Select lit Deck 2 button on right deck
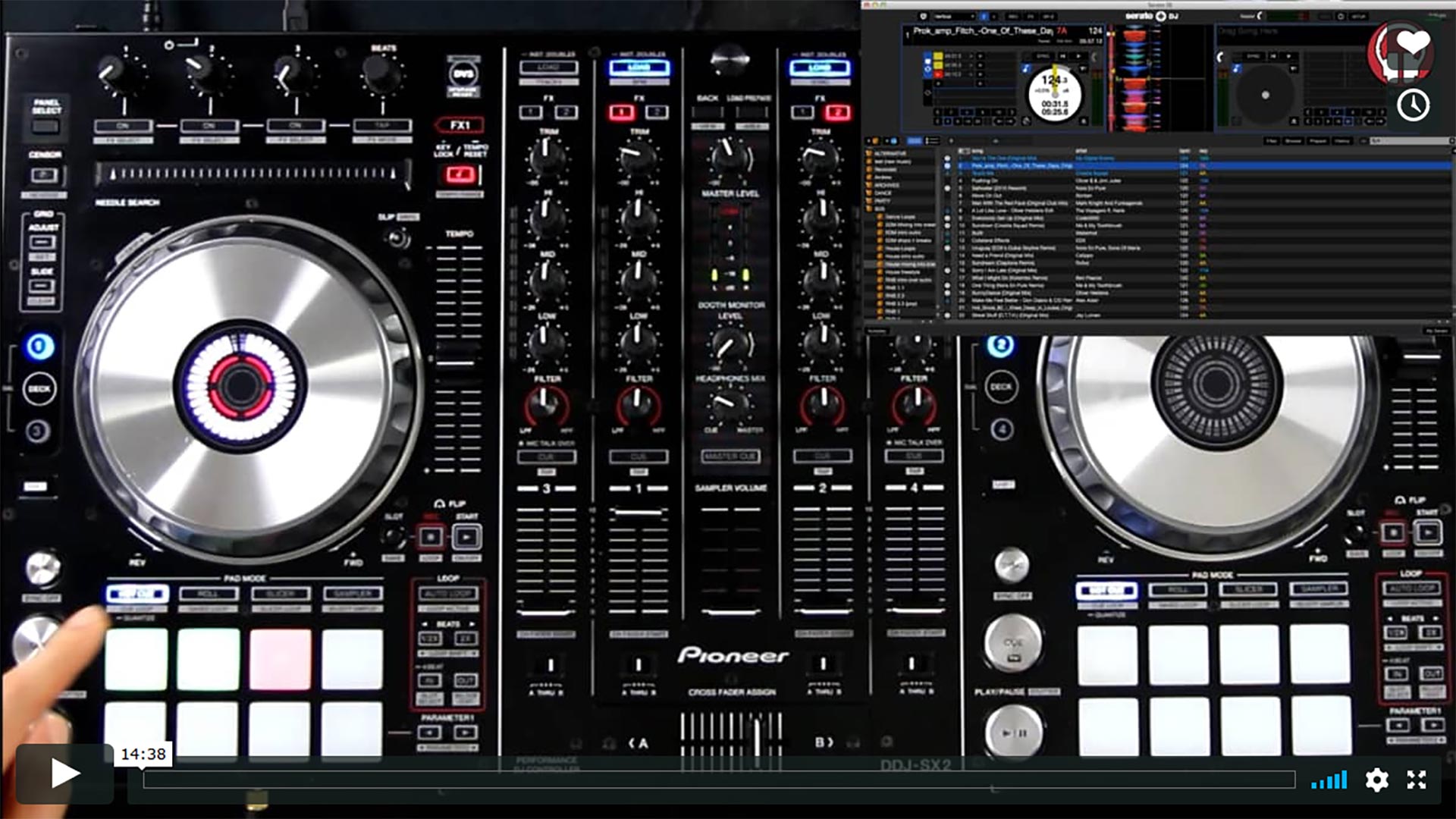1456x819 pixels. pos(1001,345)
